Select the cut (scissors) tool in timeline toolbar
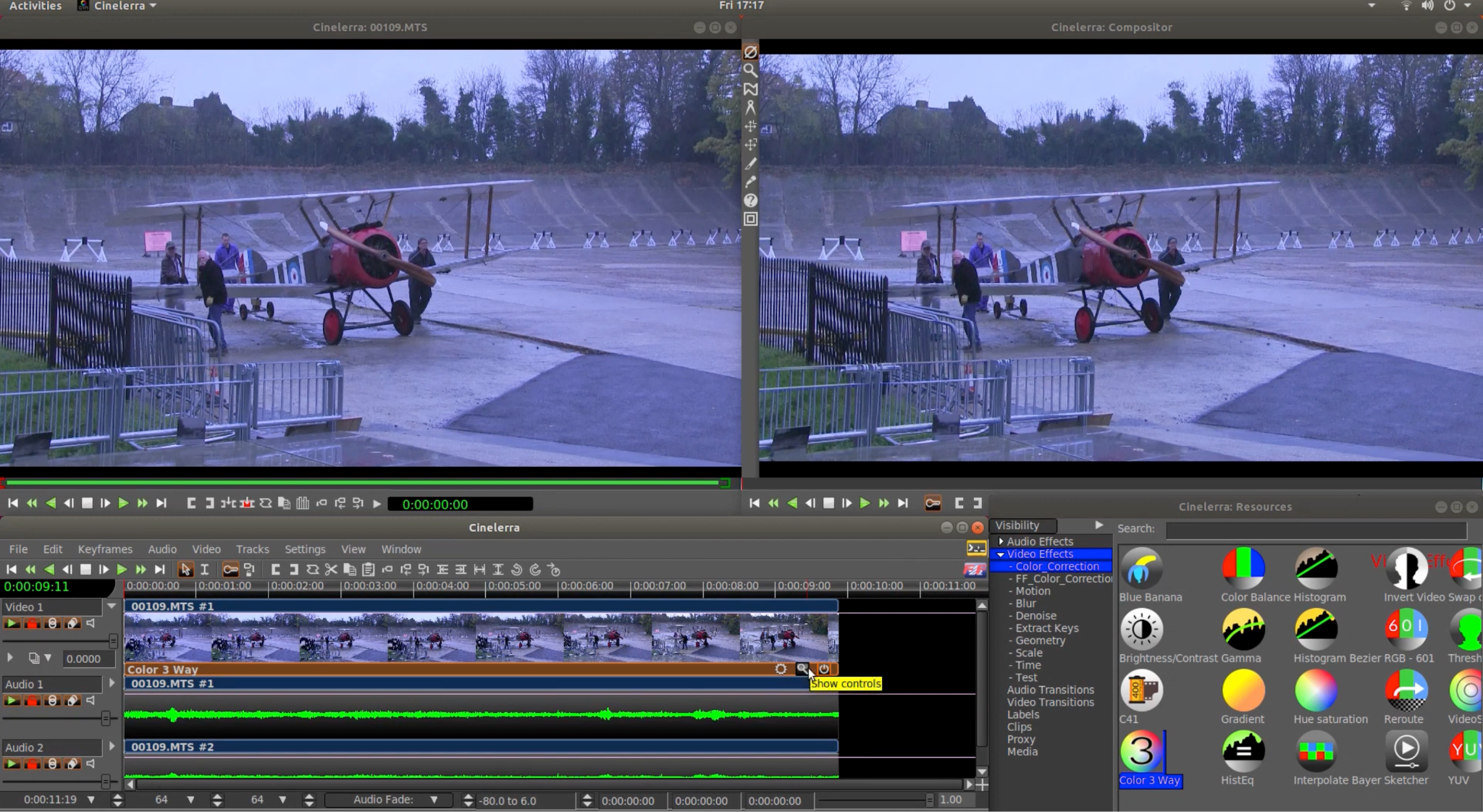Screen dimensions: 1483x812 [331, 570]
